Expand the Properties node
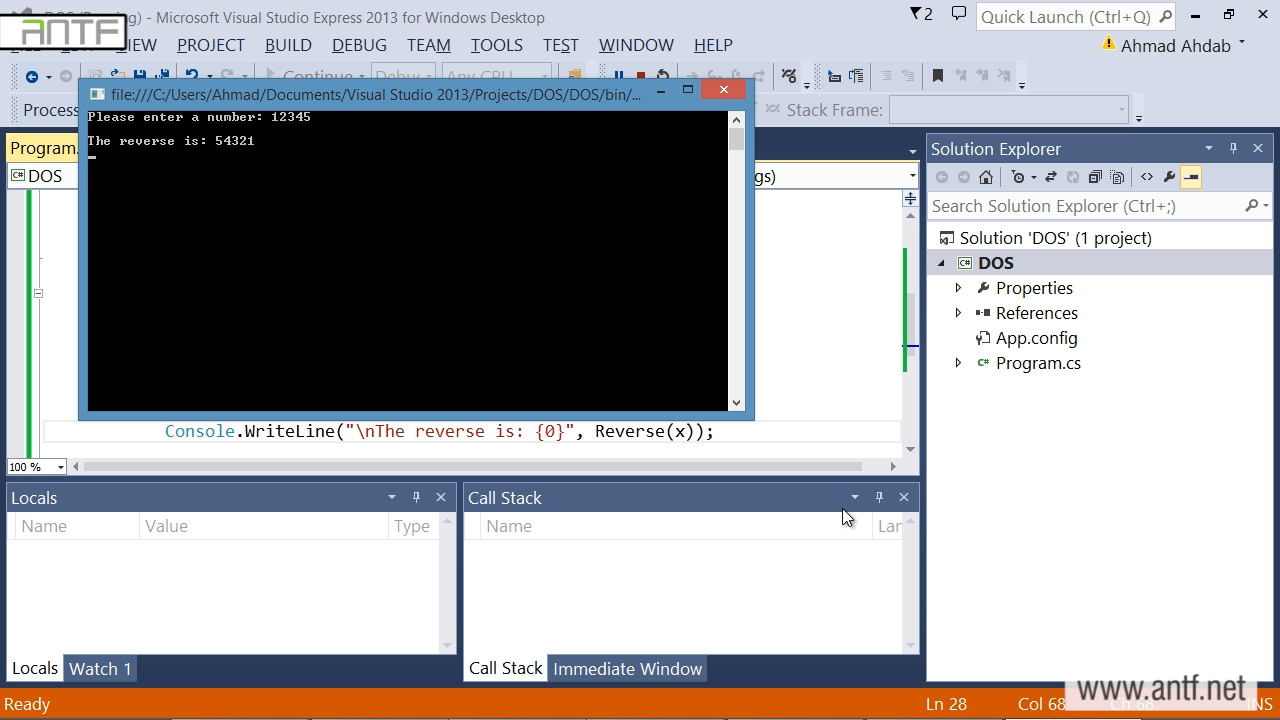This screenshot has width=1280, height=720. pos(958,288)
